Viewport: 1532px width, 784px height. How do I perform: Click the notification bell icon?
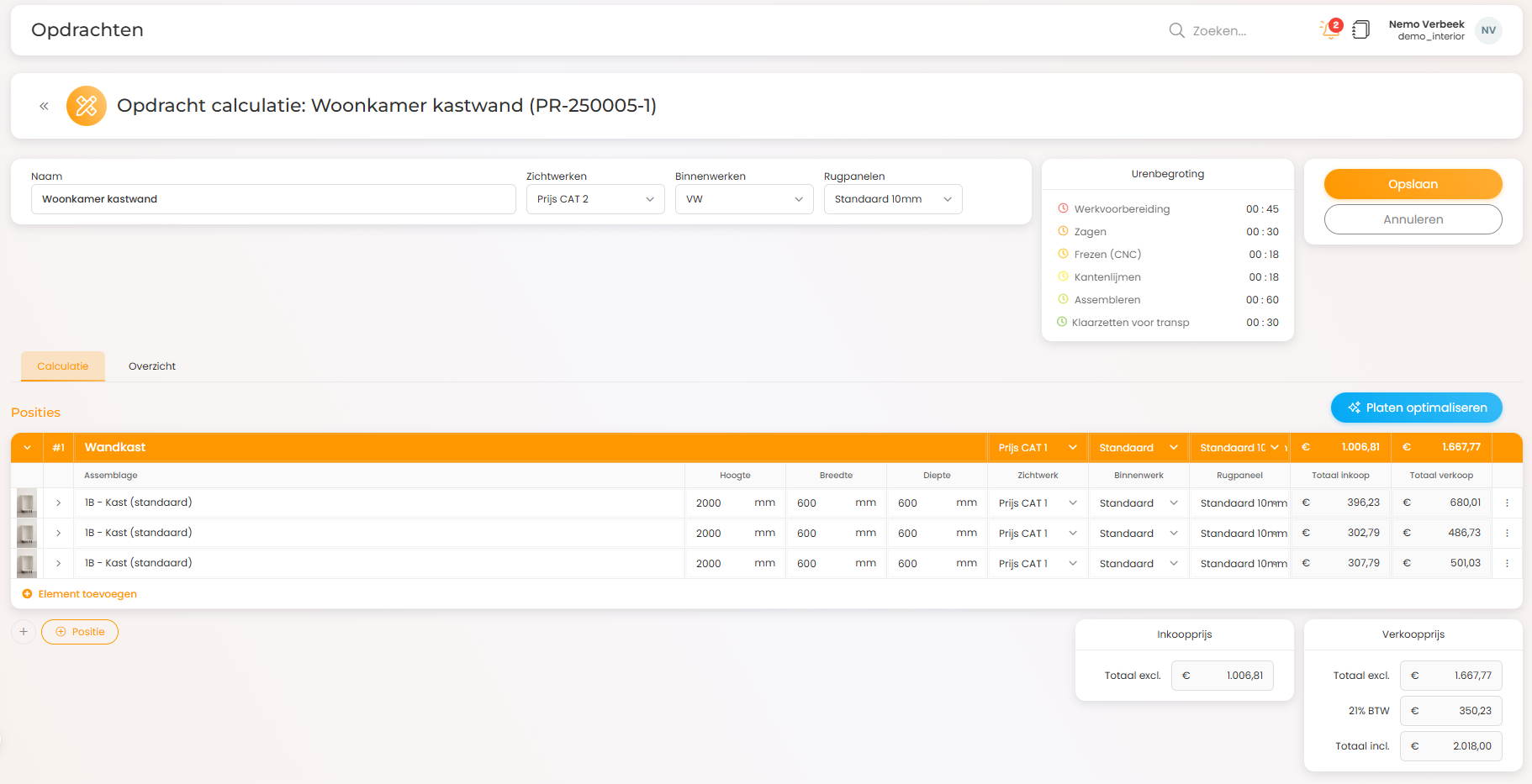pos(1330,30)
